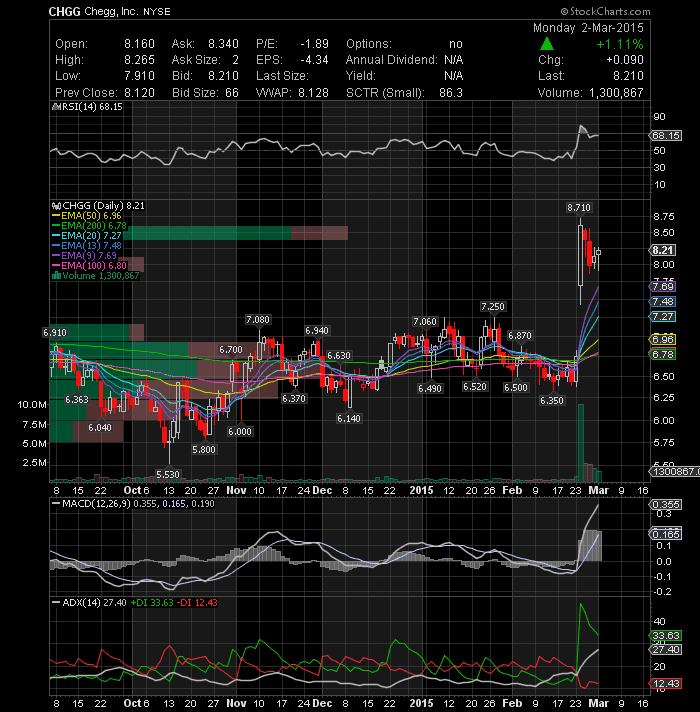This screenshot has height=712, width=700.
Task: Click the P/E -1.89 value
Action: click(314, 44)
